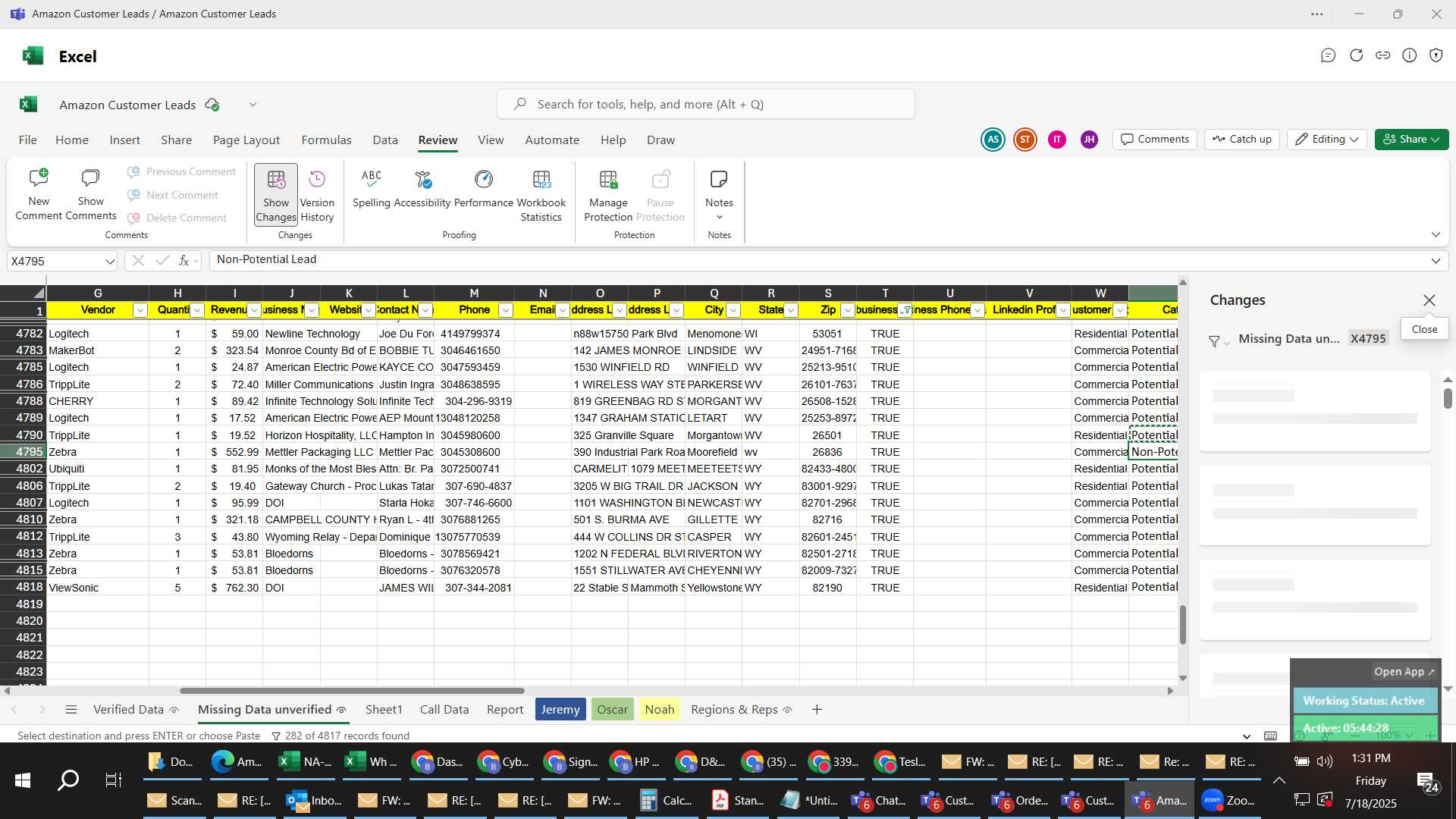Image resolution: width=1456 pixels, height=819 pixels.
Task: Open Manage Protection
Action: pyautogui.click(x=608, y=195)
